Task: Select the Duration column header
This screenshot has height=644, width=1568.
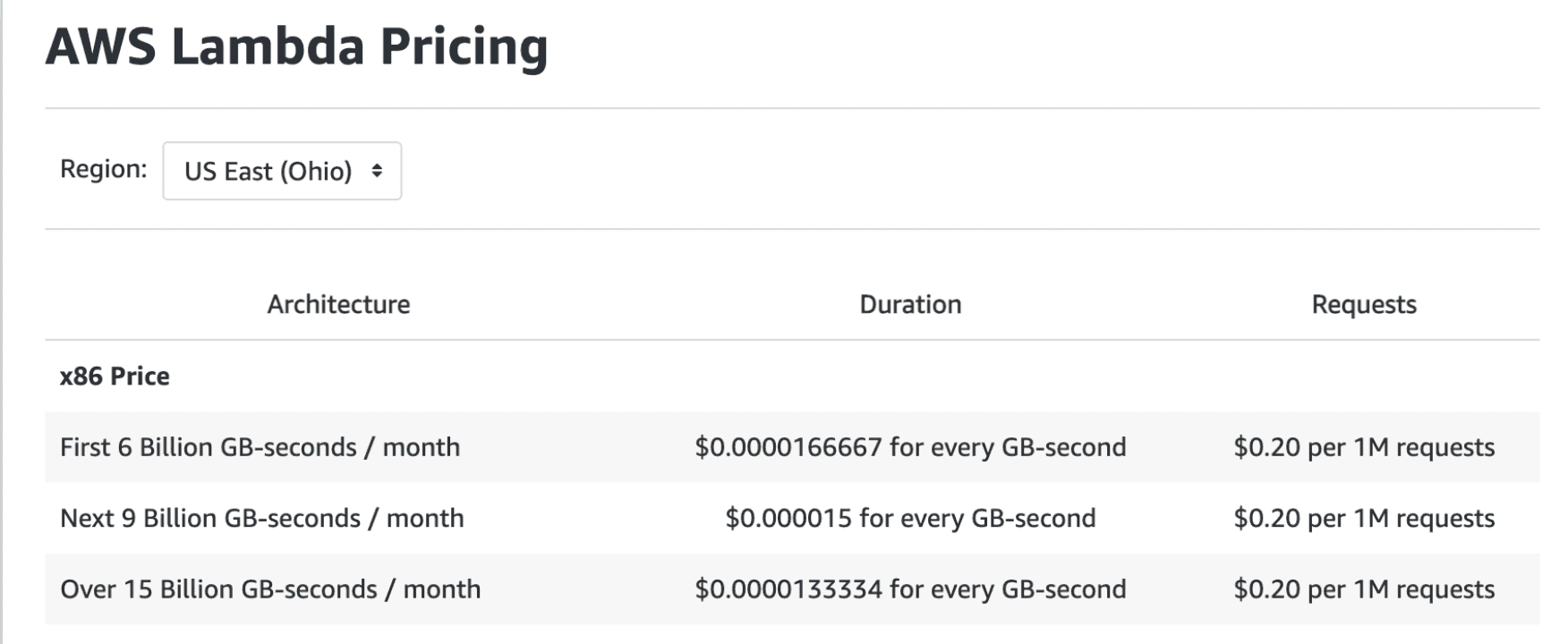Action: point(910,304)
